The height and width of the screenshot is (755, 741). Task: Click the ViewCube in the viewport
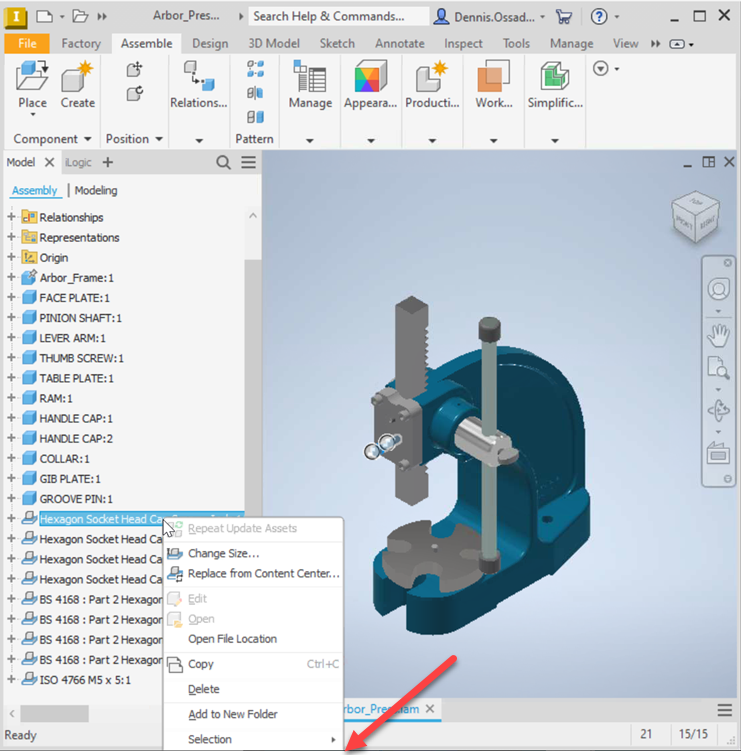[695, 216]
